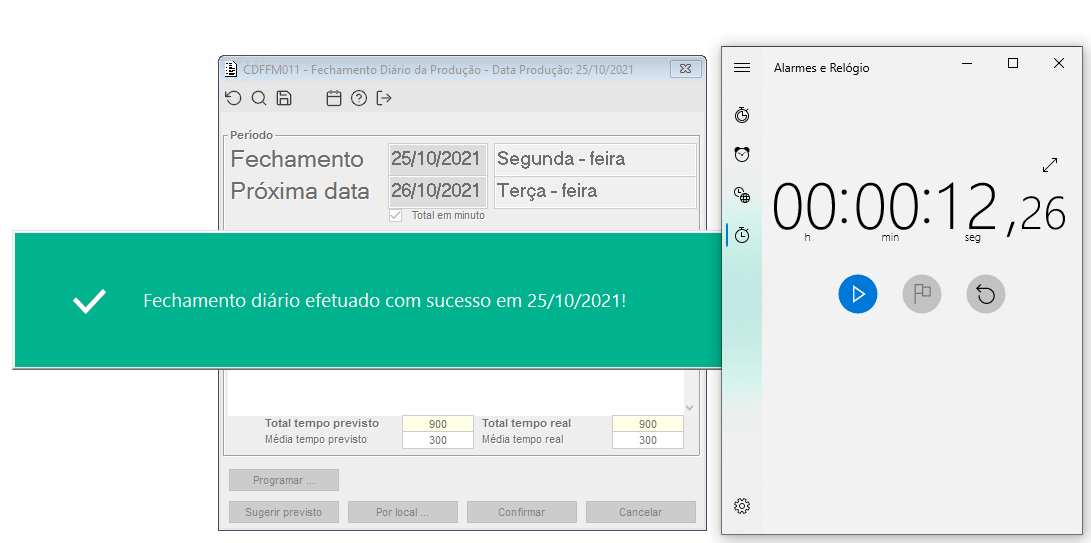This screenshot has width=1091, height=543.
Task: Close the CDFFM011 window
Action: (x=686, y=69)
